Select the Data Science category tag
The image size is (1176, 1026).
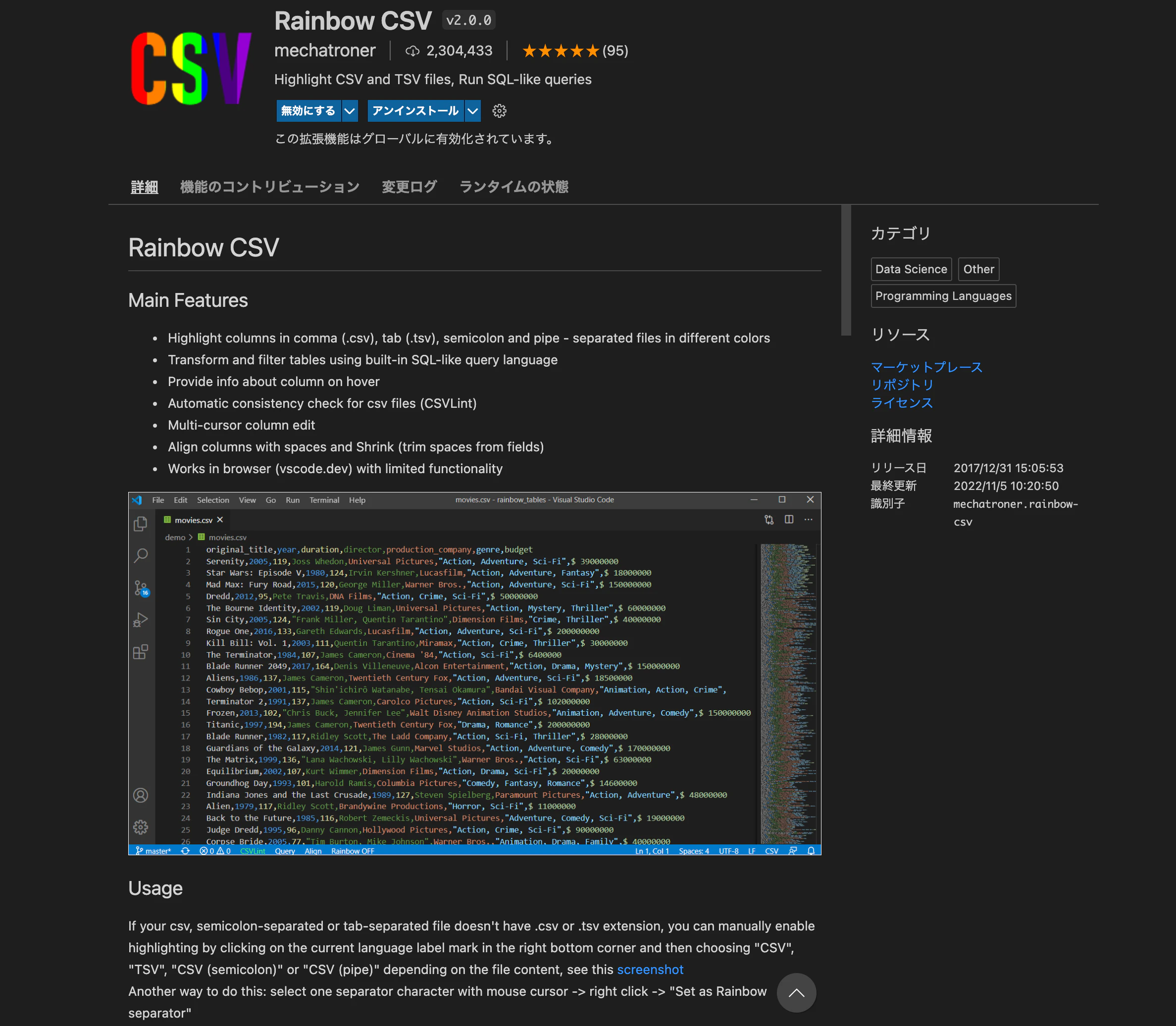click(911, 269)
